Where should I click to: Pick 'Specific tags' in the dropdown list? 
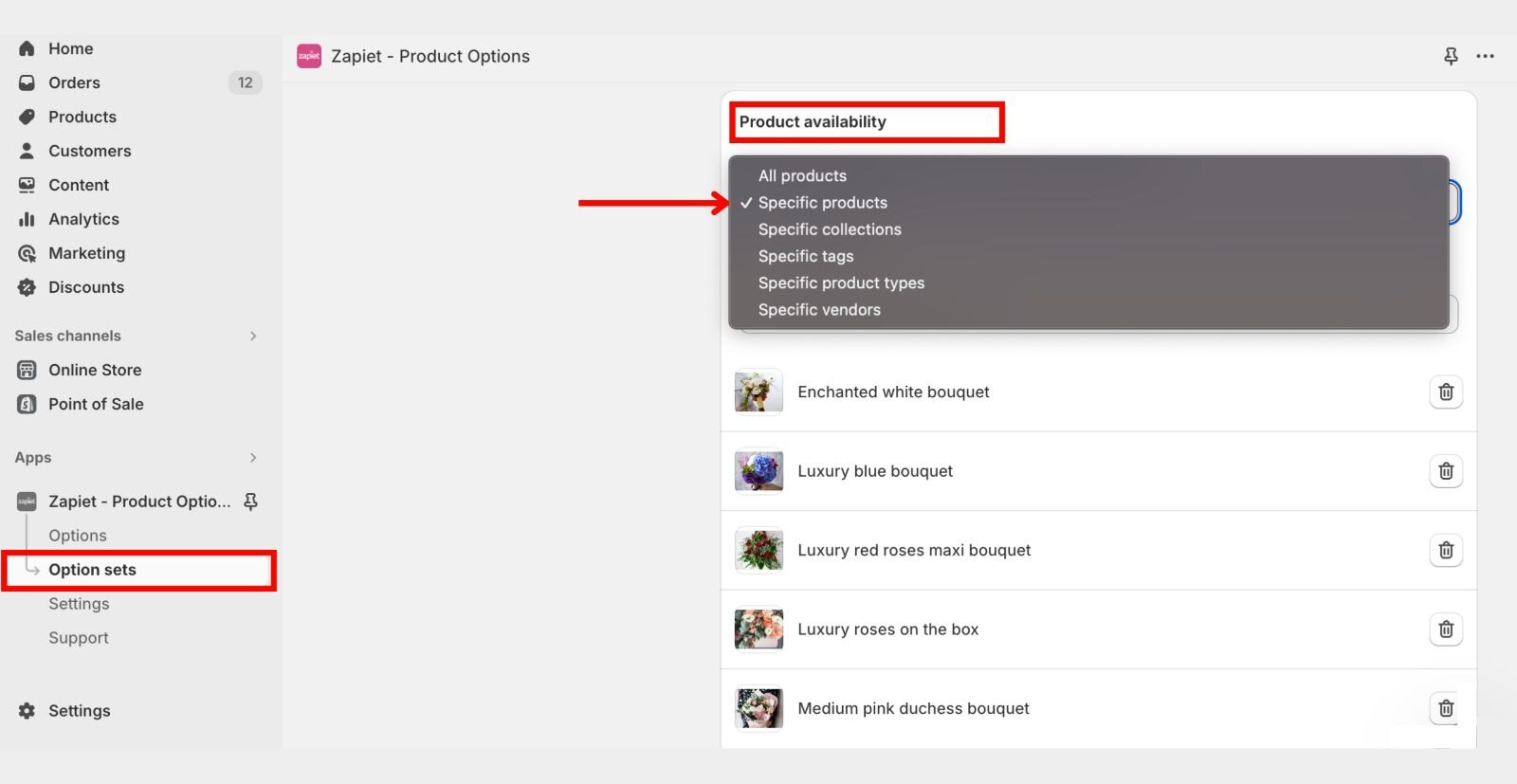pyautogui.click(x=806, y=256)
